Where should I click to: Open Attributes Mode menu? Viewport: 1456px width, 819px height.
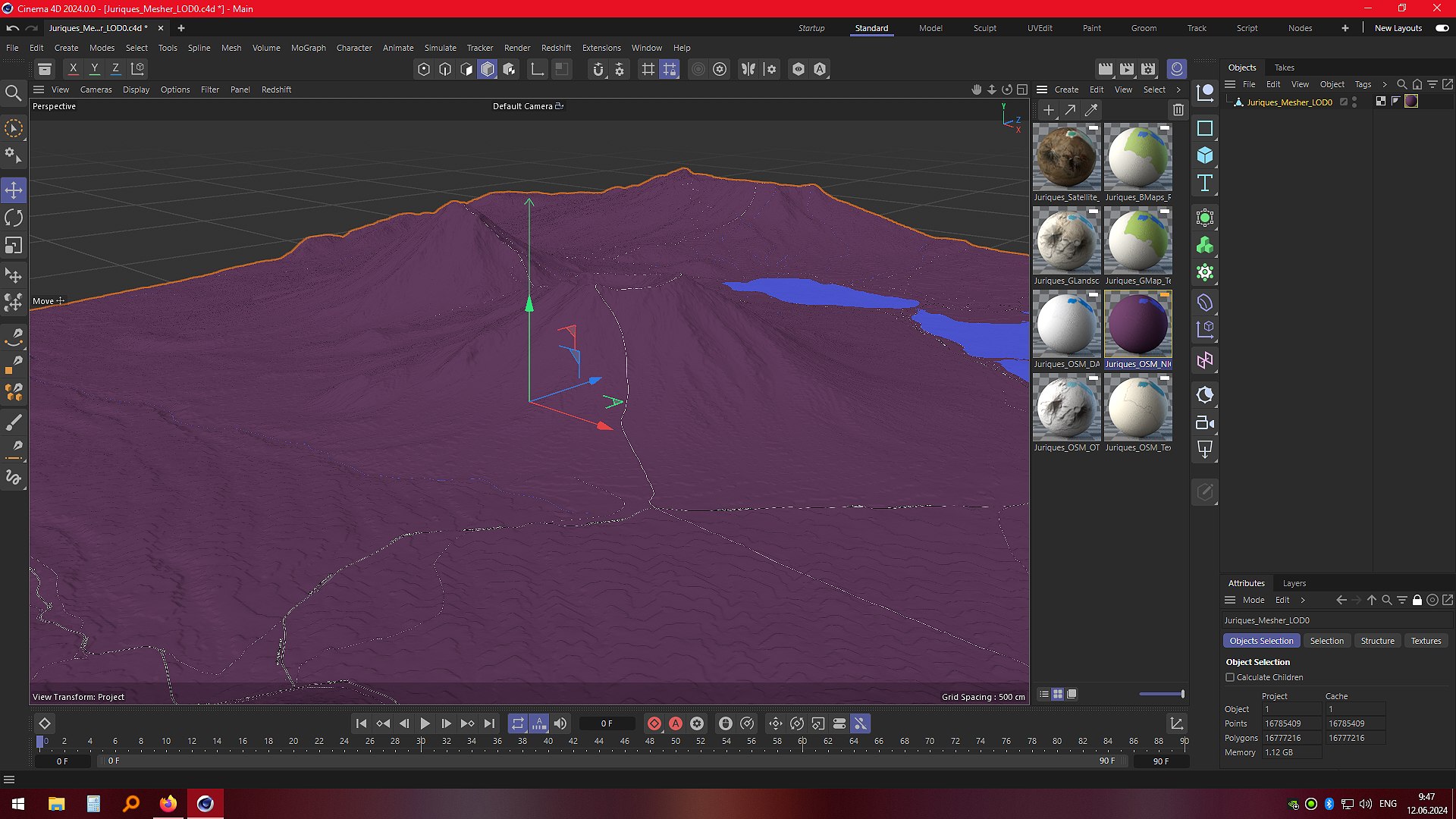(1254, 600)
